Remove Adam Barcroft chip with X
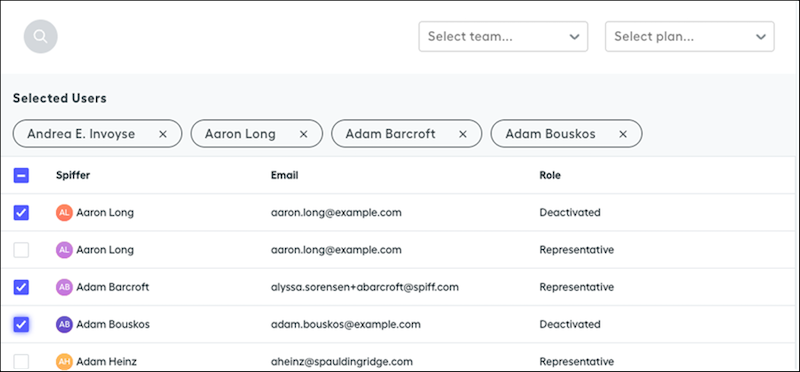This screenshot has width=800, height=372. pyautogui.click(x=463, y=134)
